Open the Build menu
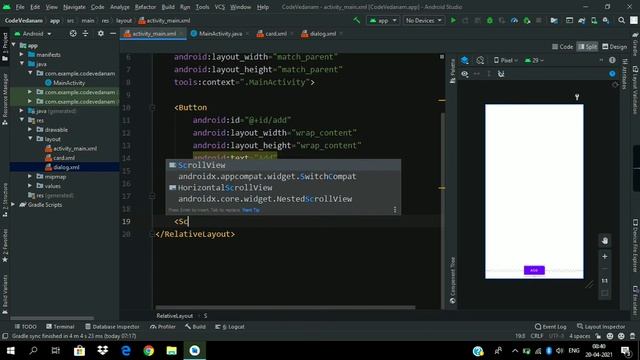The width and height of the screenshot is (640, 360). click(168, 7)
